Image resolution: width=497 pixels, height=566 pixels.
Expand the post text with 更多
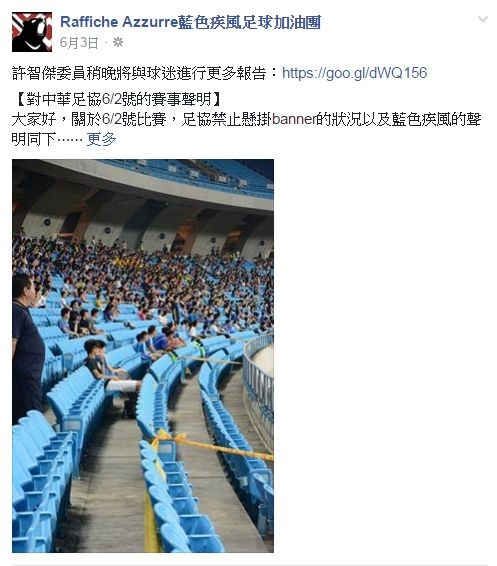pyautogui.click(x=101, y=139)
